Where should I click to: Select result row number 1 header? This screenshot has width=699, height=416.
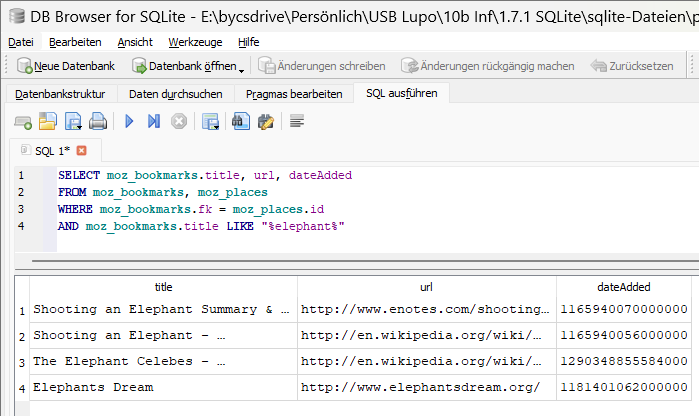coord(22,310)
